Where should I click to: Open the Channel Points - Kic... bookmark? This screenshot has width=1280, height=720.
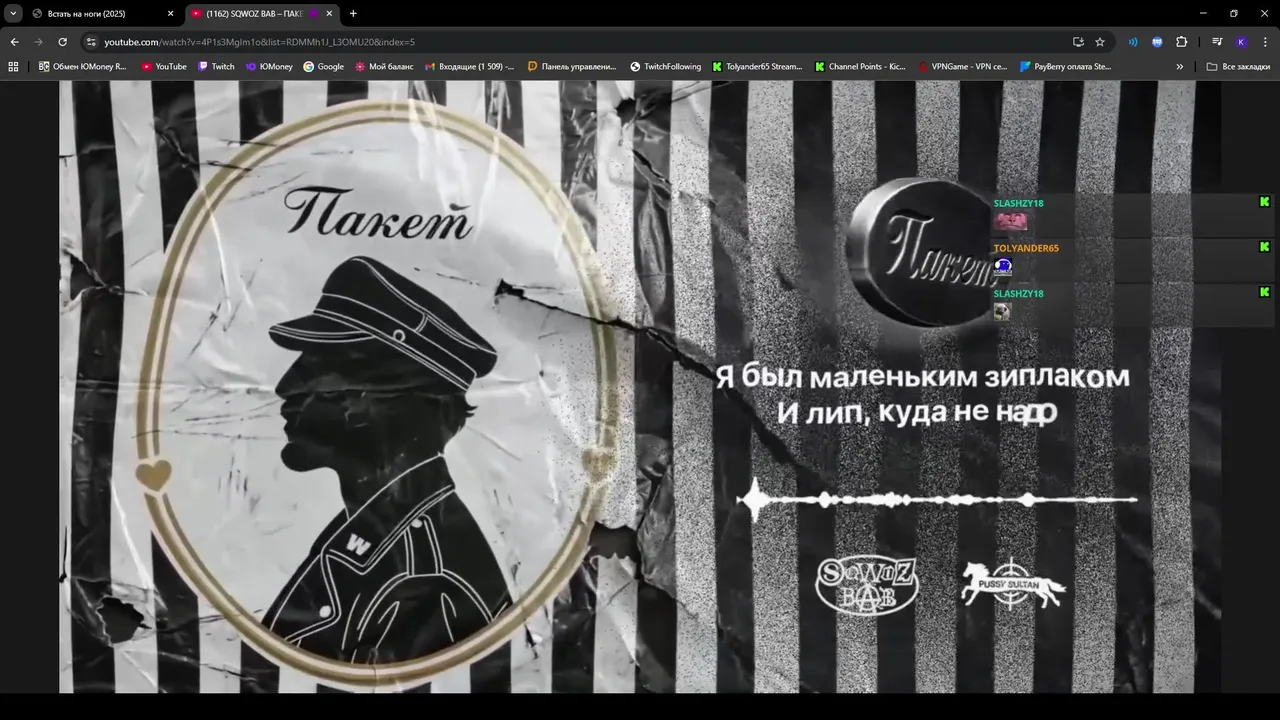(x=860, y=67)
